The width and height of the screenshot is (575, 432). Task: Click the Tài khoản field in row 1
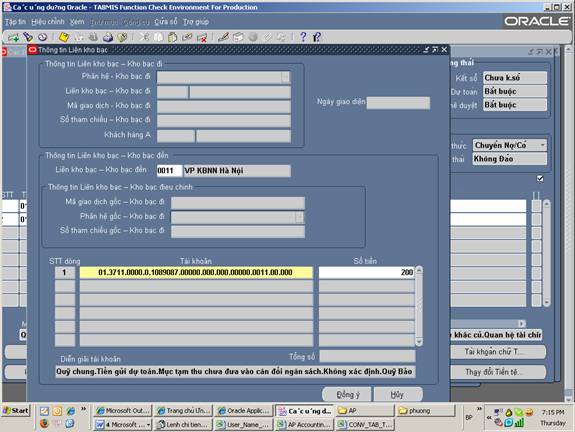196,272
